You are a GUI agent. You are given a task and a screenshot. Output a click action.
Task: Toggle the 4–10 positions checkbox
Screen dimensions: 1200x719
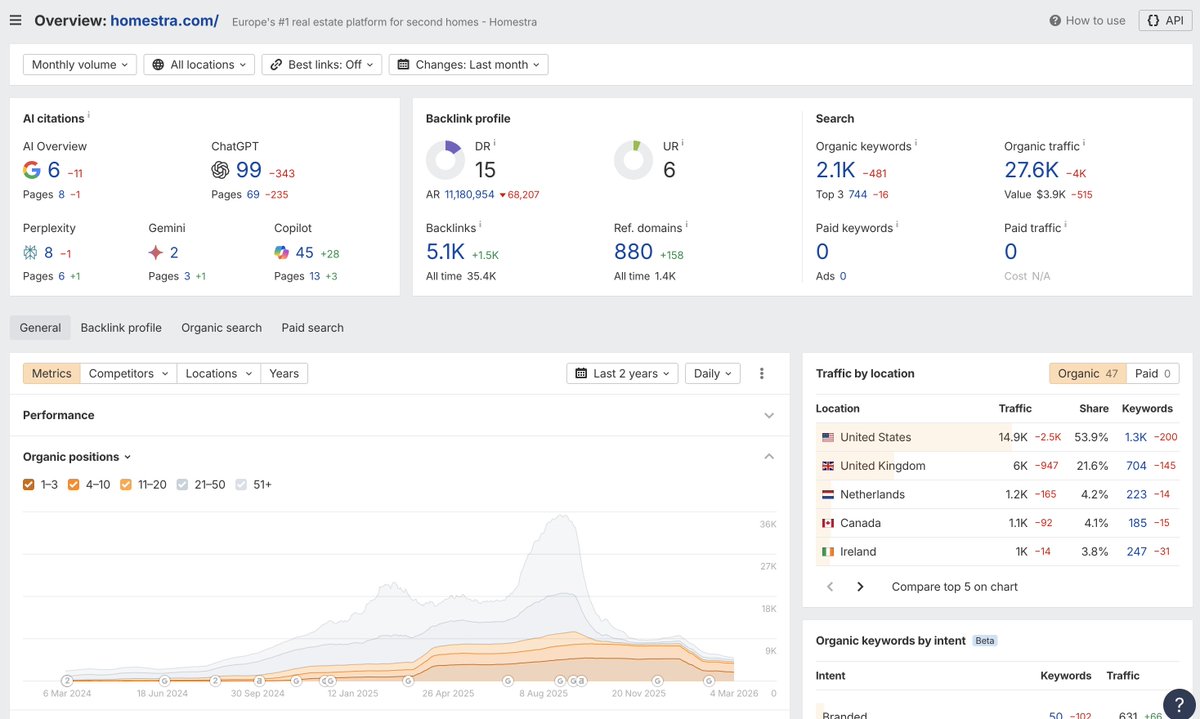click(74, 485)
